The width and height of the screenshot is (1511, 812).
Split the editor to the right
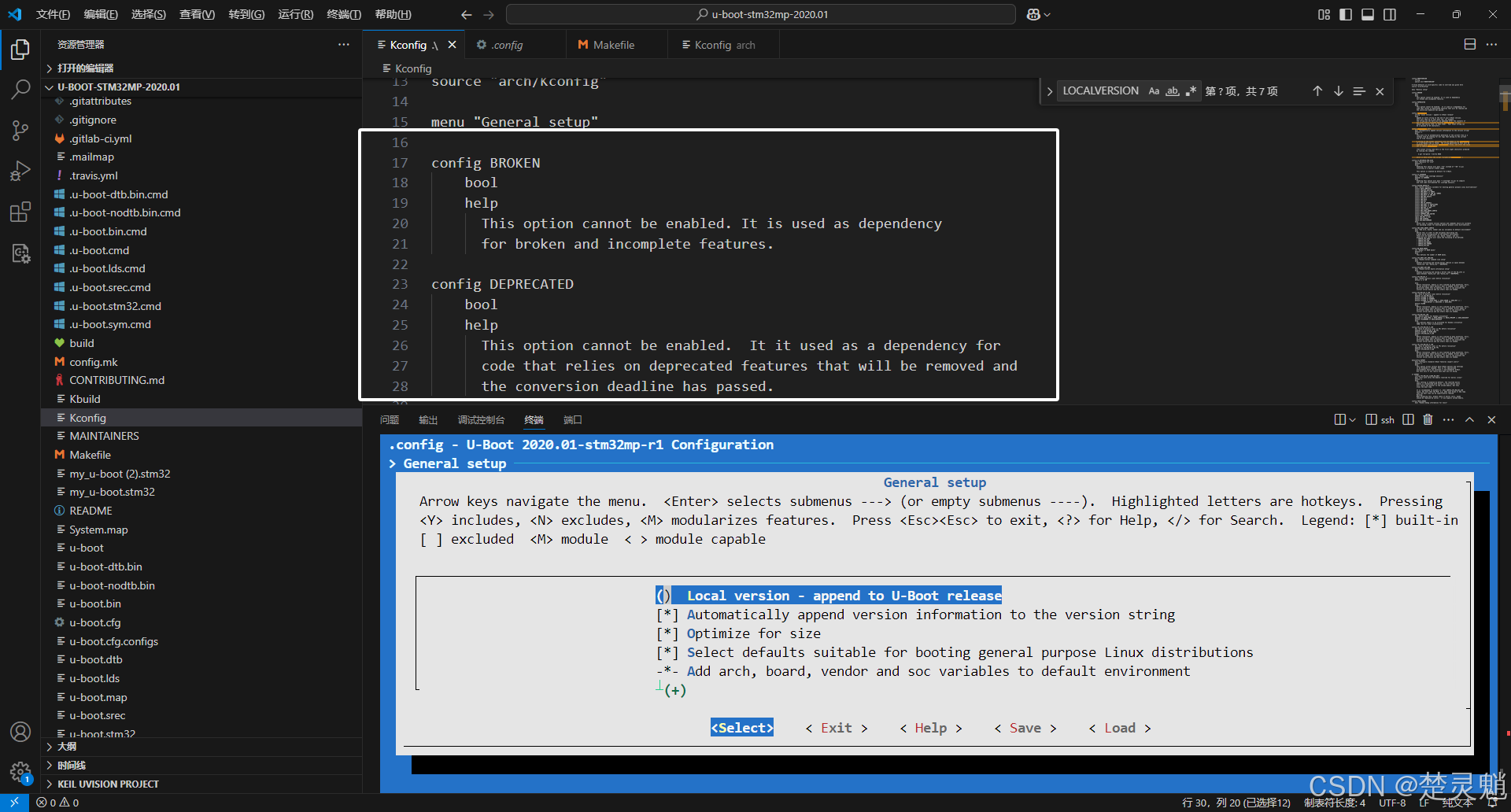[1469, 45]
